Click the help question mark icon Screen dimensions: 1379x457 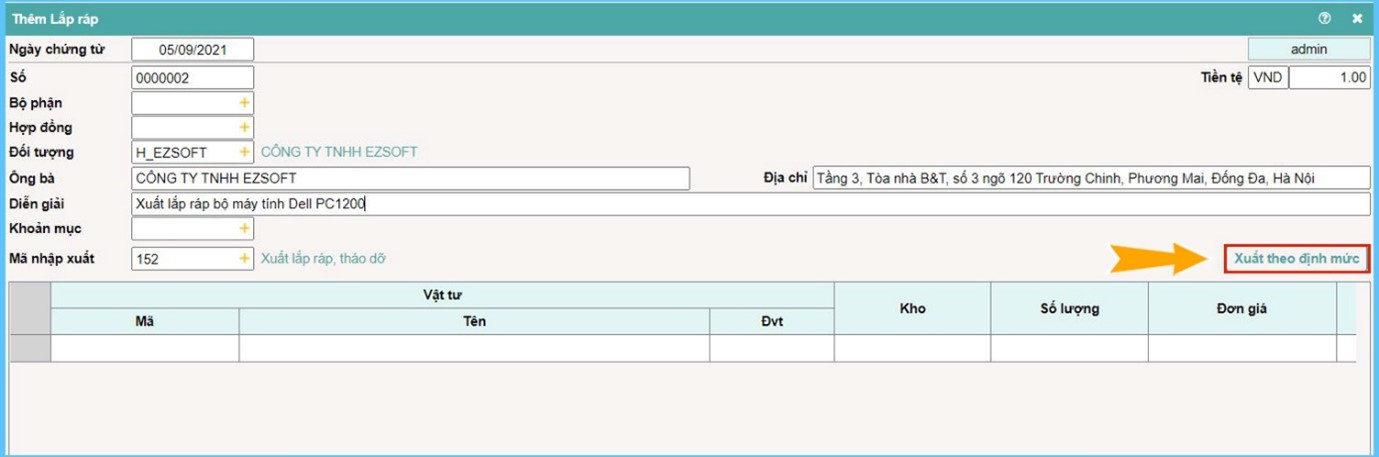click(x=1325, y=18)
